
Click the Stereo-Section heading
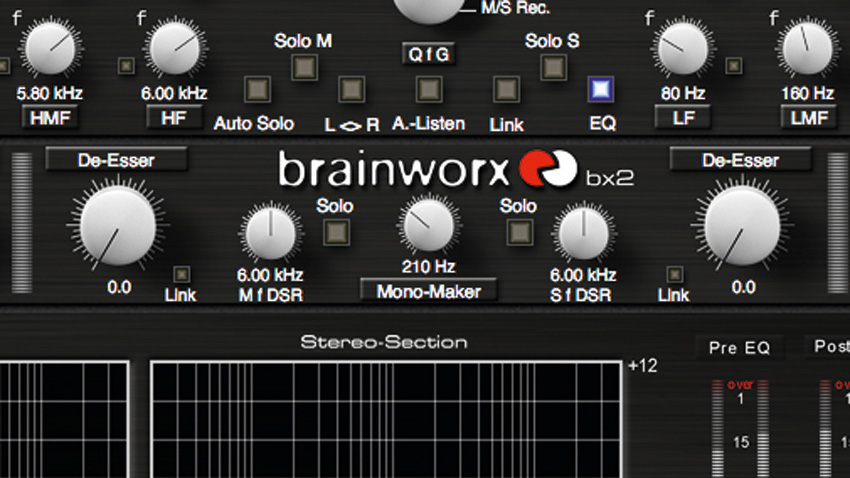pyautogui.click(x=384, y=343)
